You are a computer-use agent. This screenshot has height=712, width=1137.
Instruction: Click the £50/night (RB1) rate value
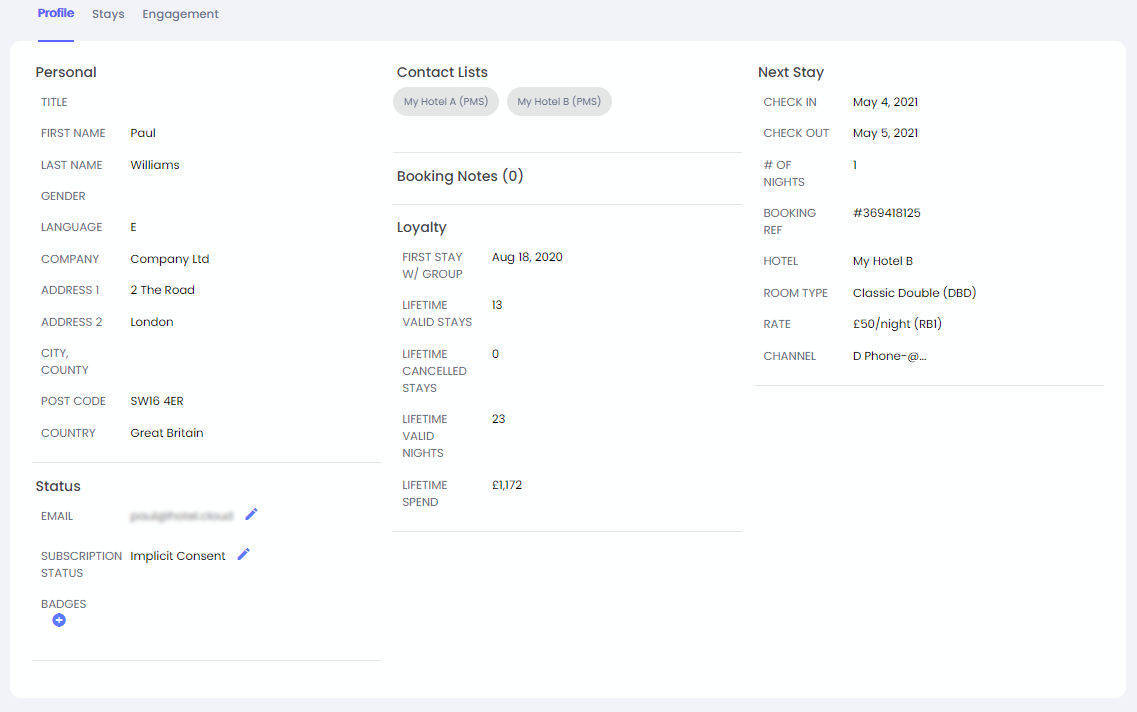tap(897, 324)
